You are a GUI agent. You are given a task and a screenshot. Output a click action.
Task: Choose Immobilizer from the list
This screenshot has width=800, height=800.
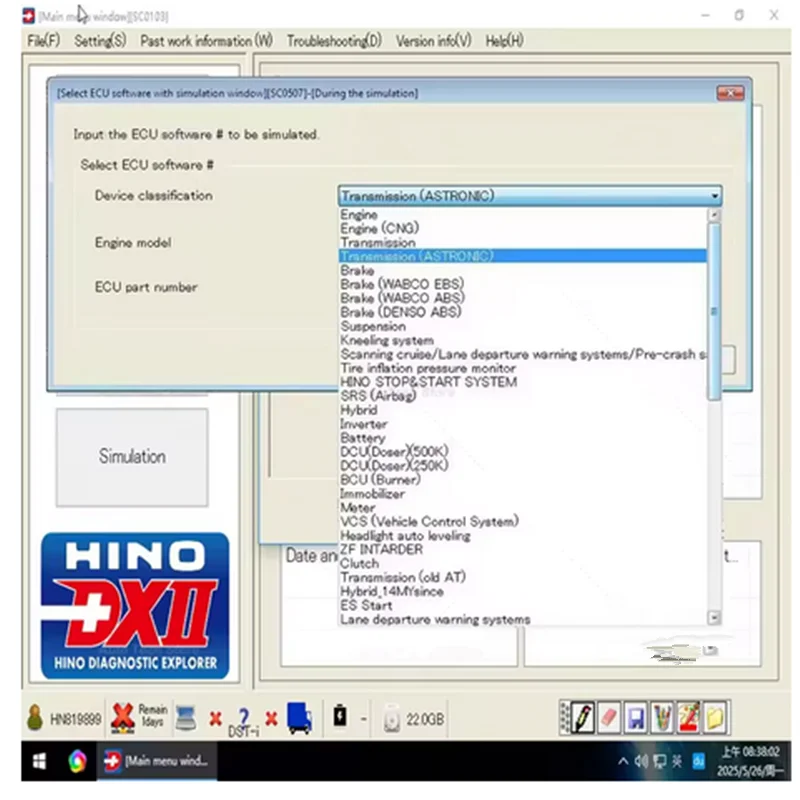[523, 493]
